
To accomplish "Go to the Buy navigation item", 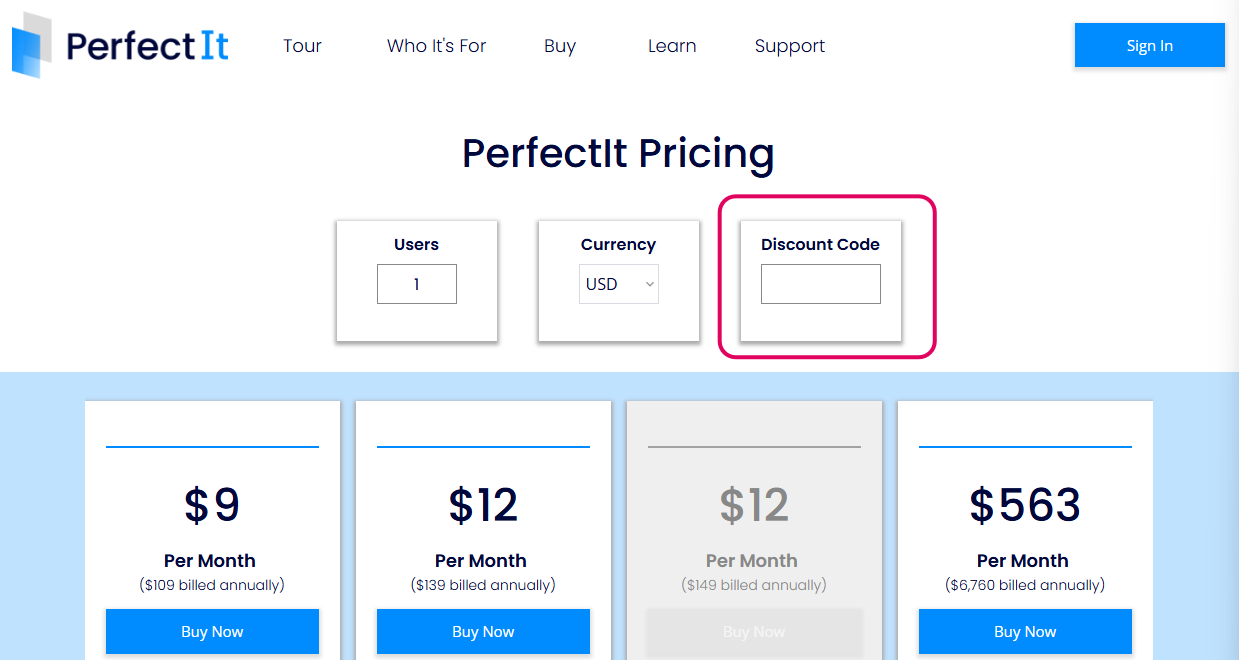I will coord(560,46).
